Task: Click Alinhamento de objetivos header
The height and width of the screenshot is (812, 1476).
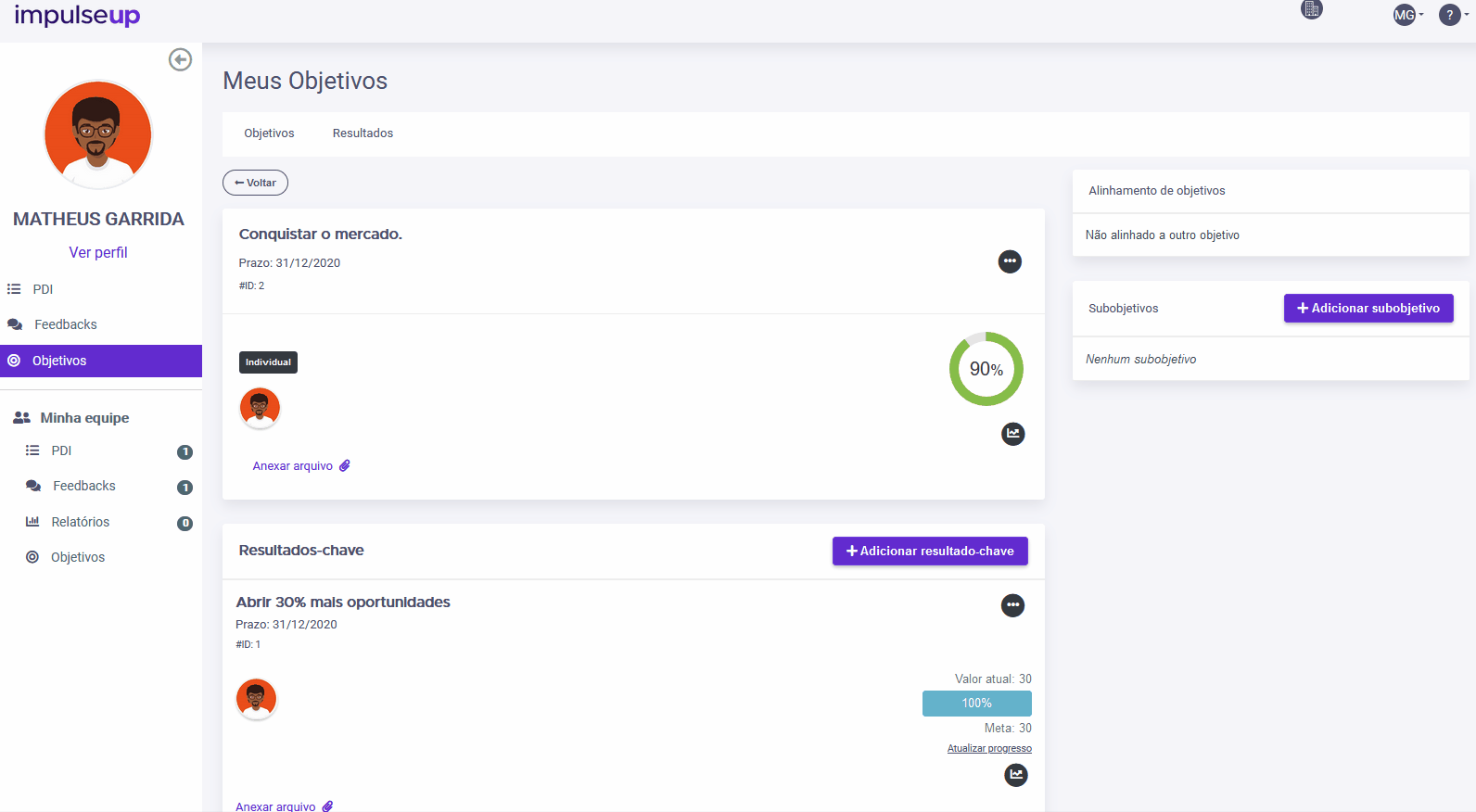Action: pyautogui.click(x=1156, y=191)
